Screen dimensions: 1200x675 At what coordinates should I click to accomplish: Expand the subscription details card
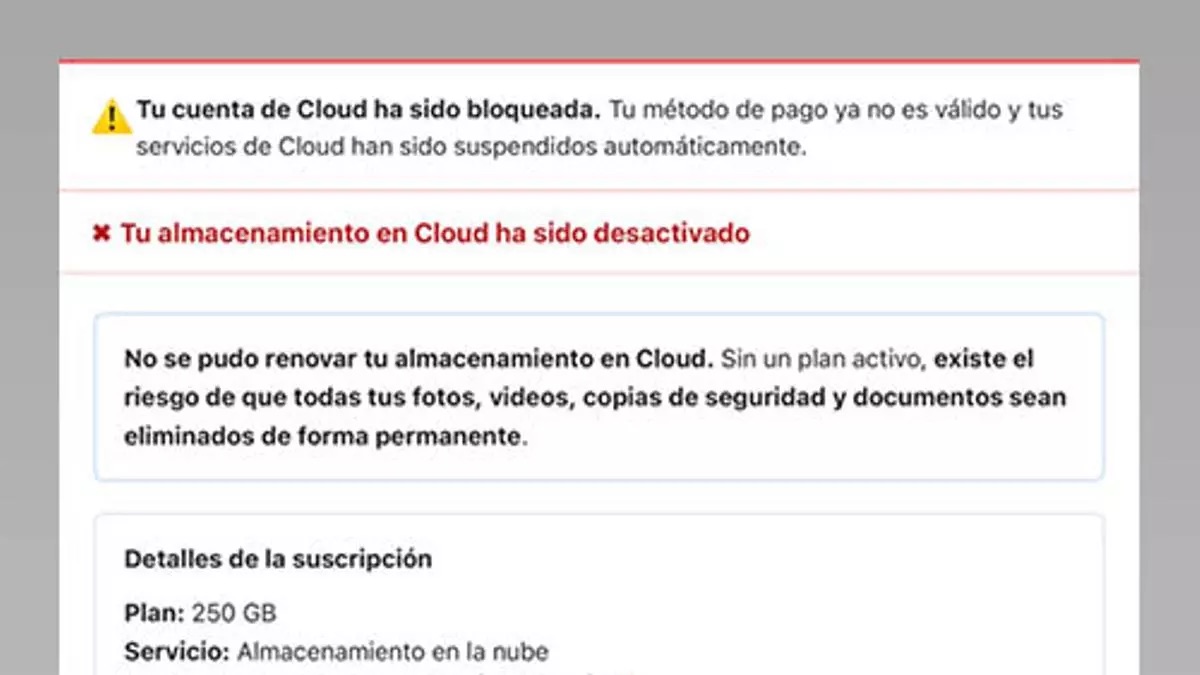600,590
